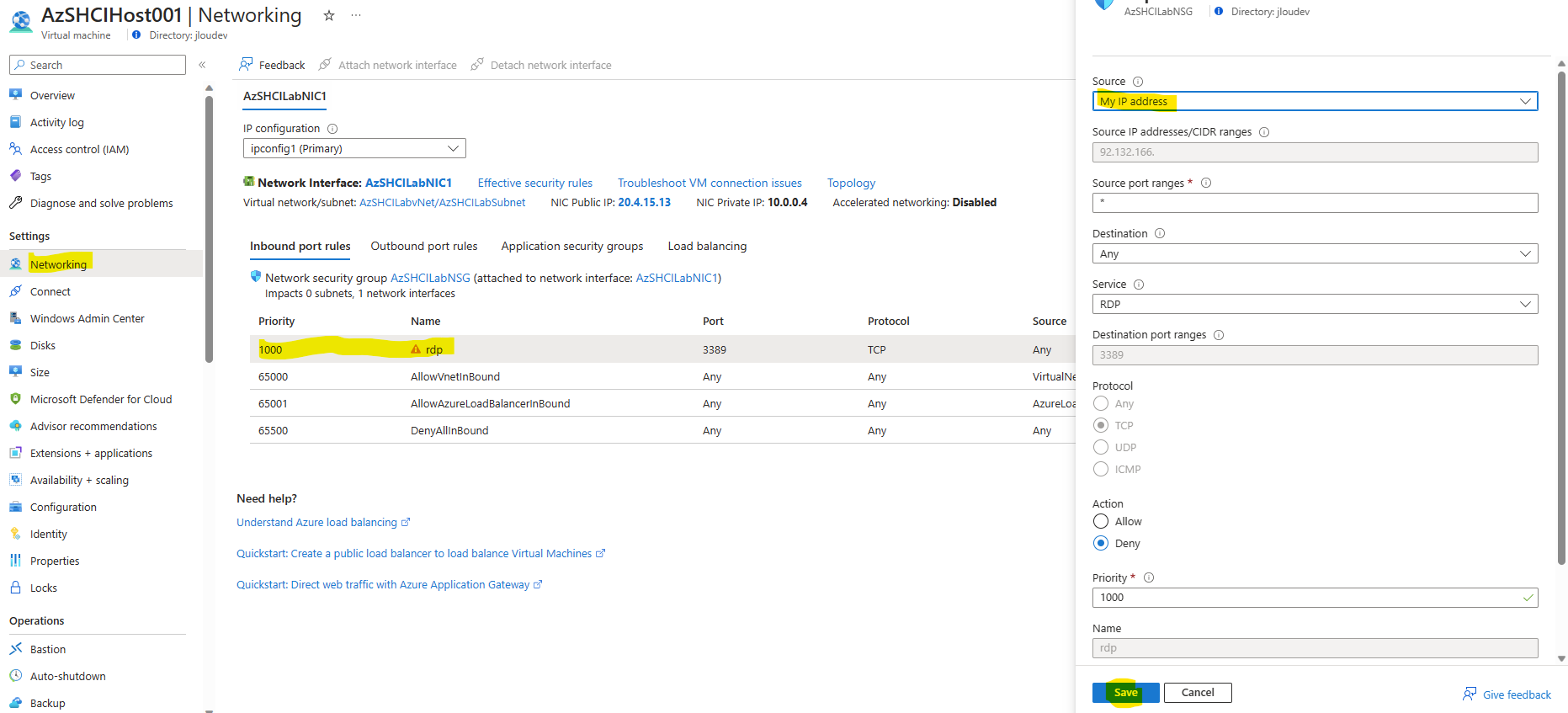Open the Auto-shutdown clock icon
Screen dimensions: 1568x713
tap(15, 676)
